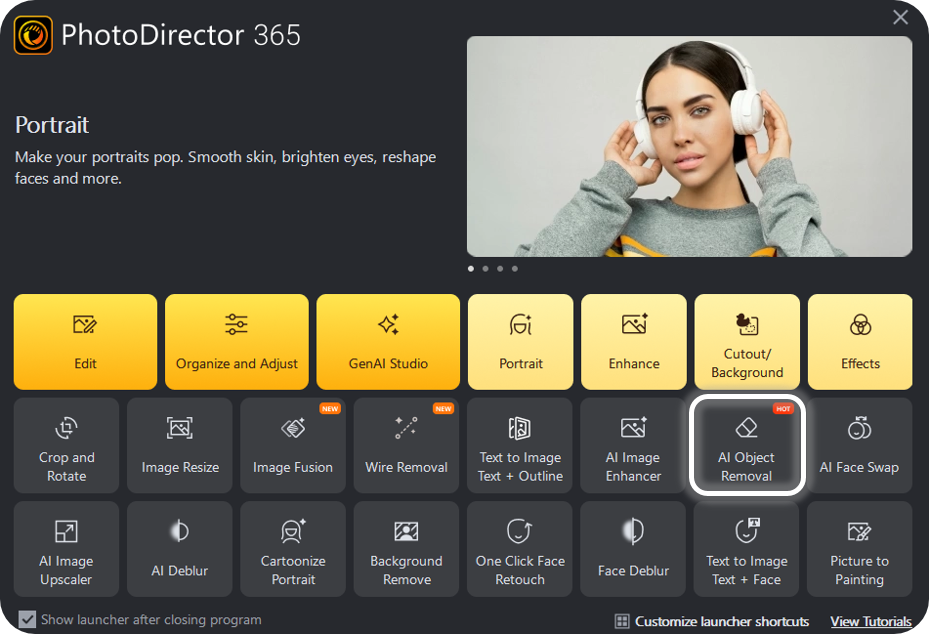The image size is (929, 634).
Task: Select the Effects category
Action: pos(860,342)
